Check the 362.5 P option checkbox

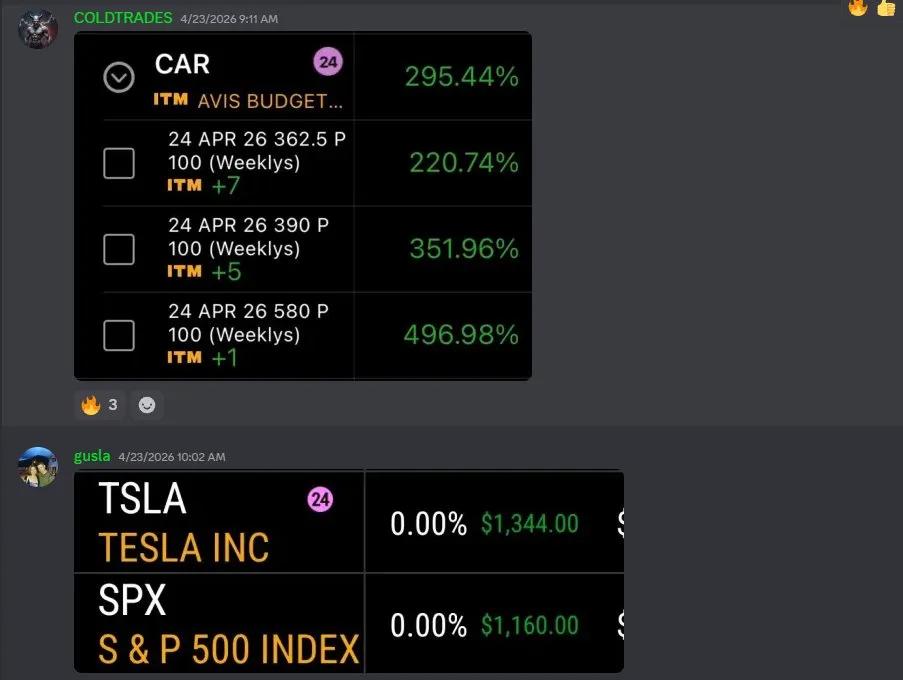pyautogui.click(x=119, y=163)
